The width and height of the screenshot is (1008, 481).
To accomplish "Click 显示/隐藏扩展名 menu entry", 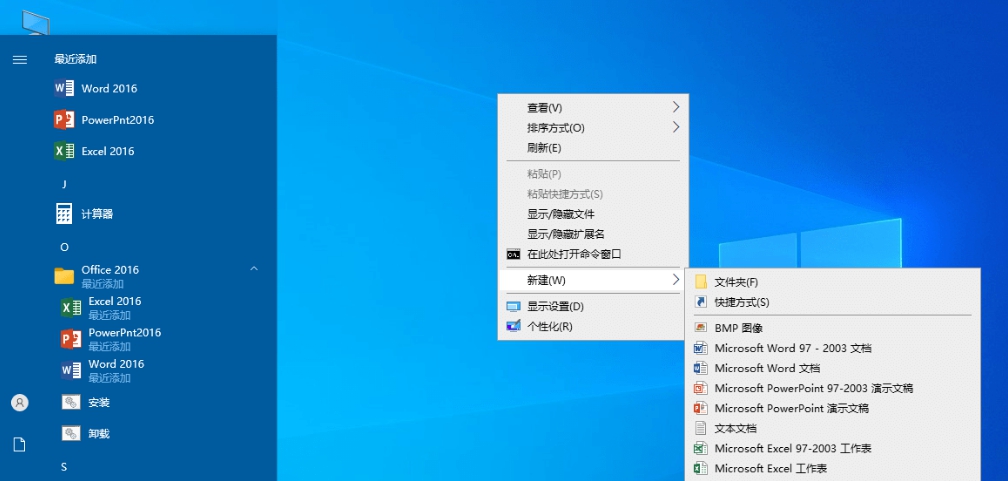I will (593, 234).
